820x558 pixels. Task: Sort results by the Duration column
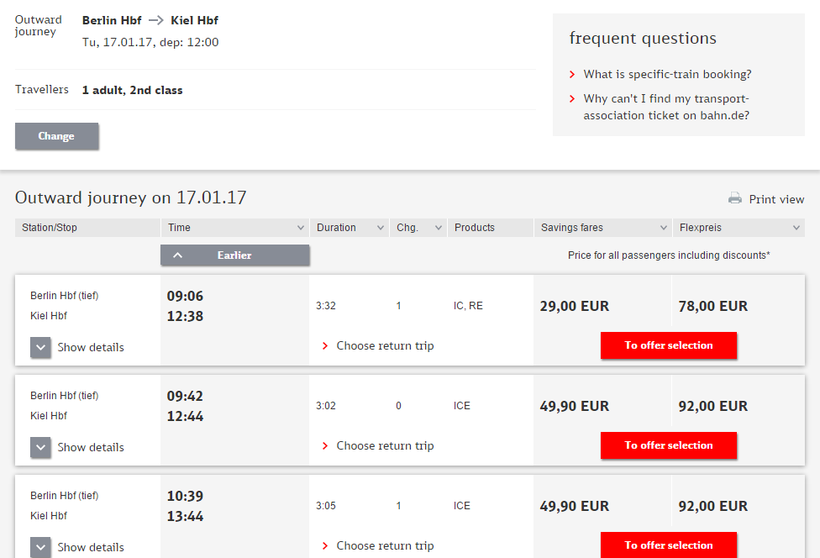349,228
